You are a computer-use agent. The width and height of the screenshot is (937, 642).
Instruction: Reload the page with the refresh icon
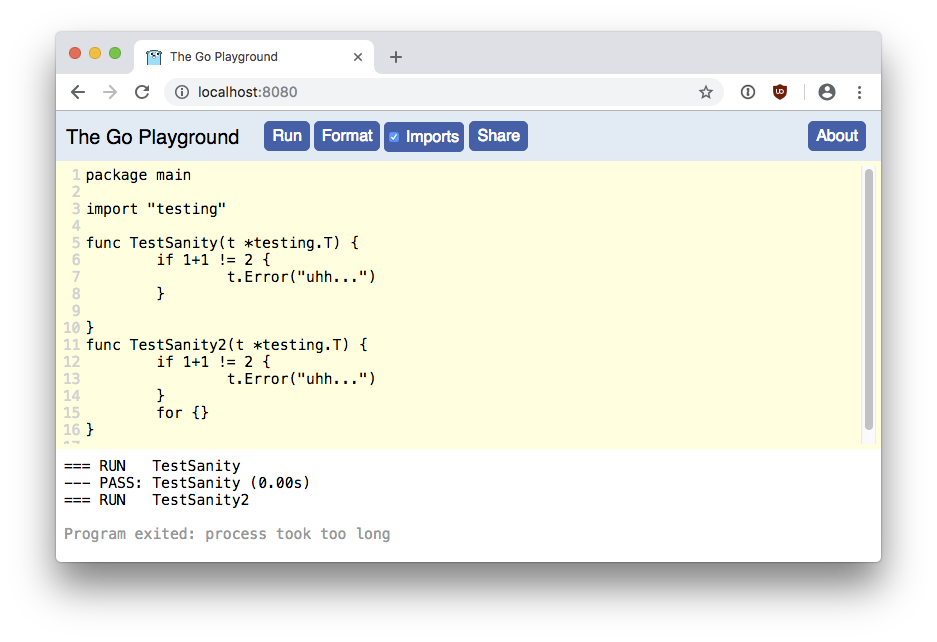pyautogui.click(x=142, y=92)
